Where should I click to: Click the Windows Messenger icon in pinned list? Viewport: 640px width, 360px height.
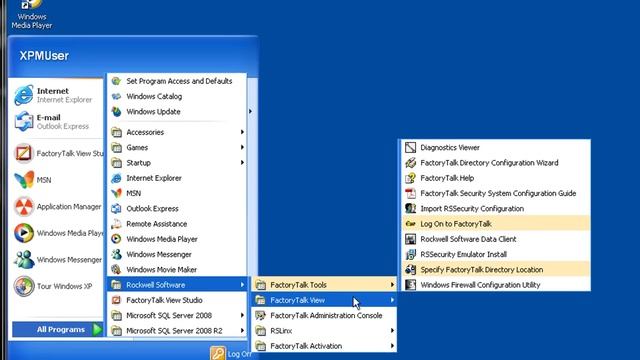click(x=24, y=260)
